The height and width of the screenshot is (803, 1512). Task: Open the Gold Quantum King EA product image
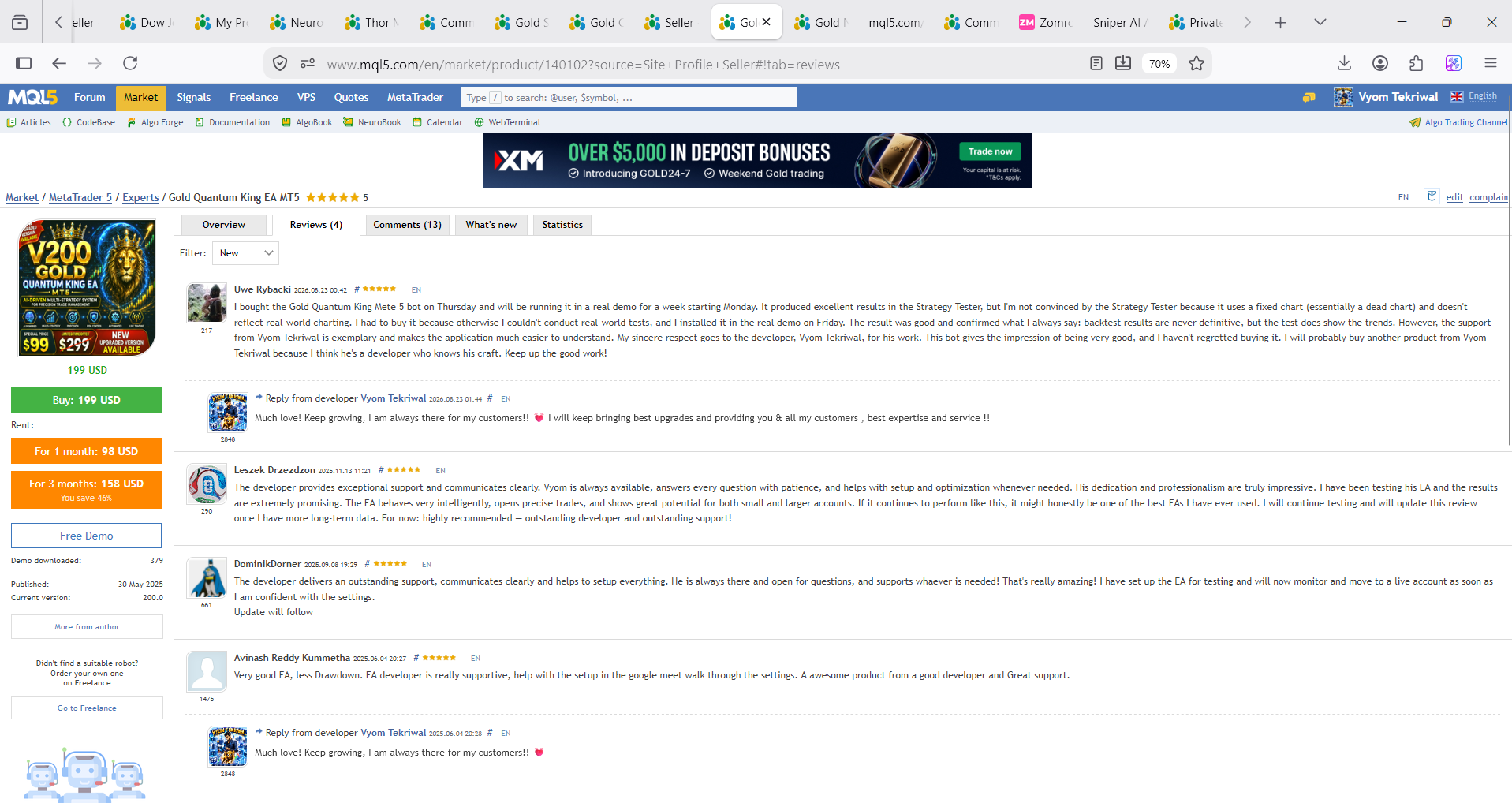(x=87, y=288)
